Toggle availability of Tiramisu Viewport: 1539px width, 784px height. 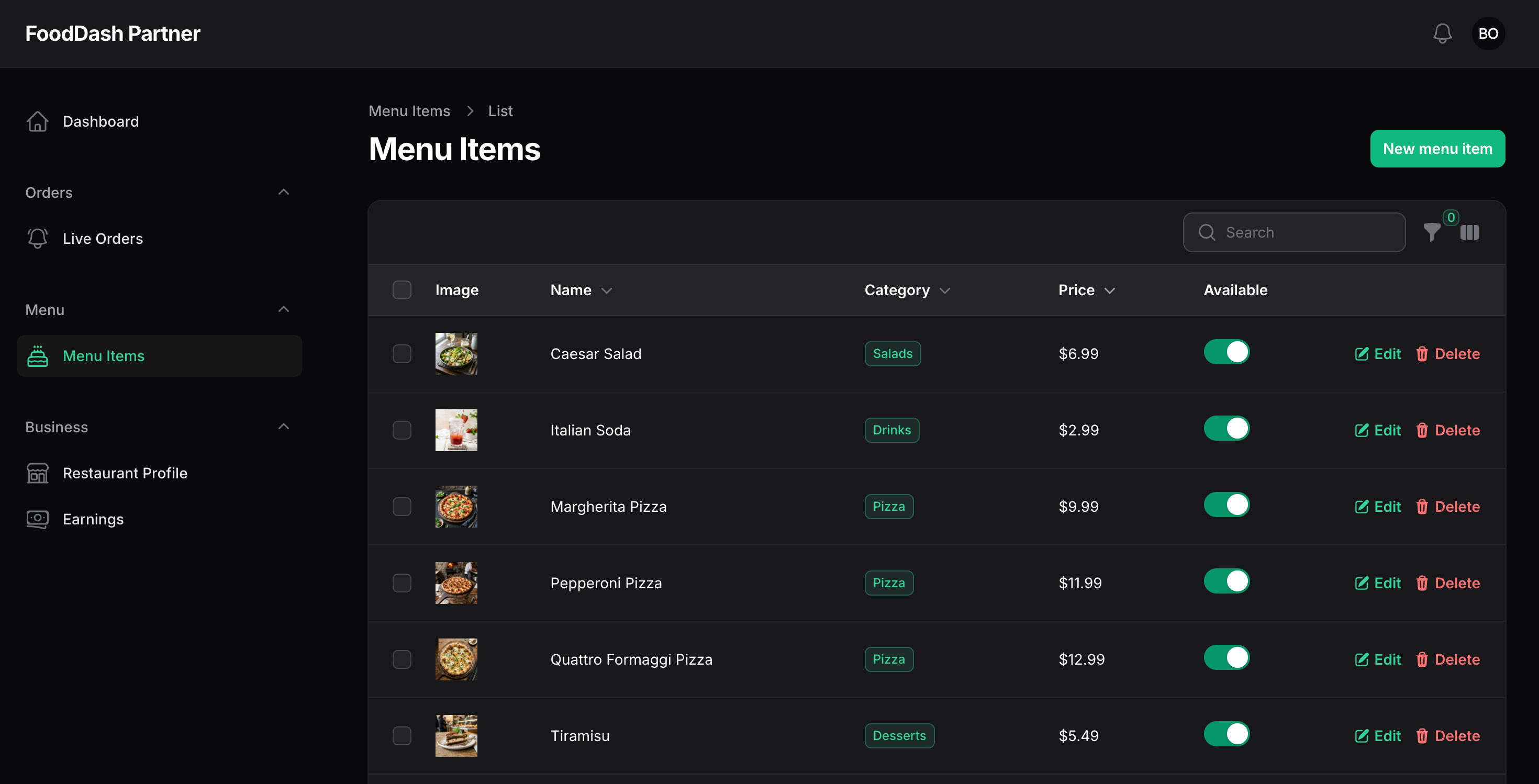(1226, 734)
